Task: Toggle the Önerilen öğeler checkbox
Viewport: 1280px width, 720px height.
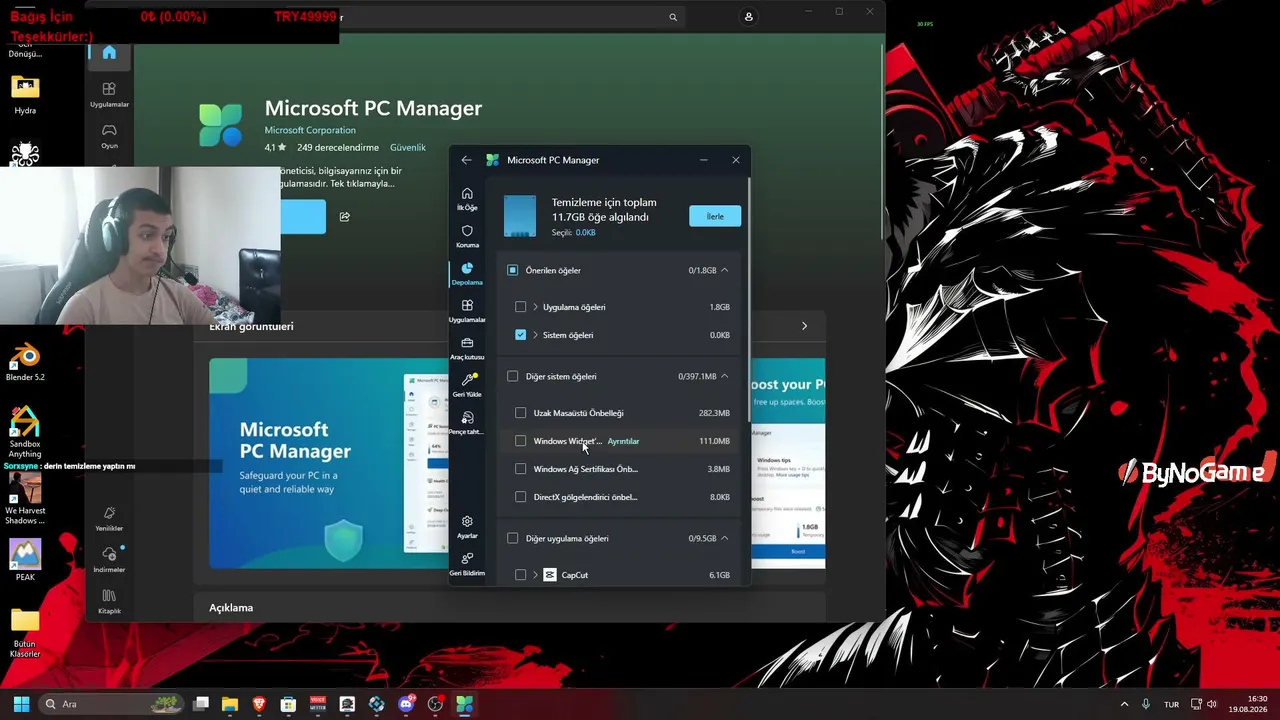Action: tap(513, 270)
